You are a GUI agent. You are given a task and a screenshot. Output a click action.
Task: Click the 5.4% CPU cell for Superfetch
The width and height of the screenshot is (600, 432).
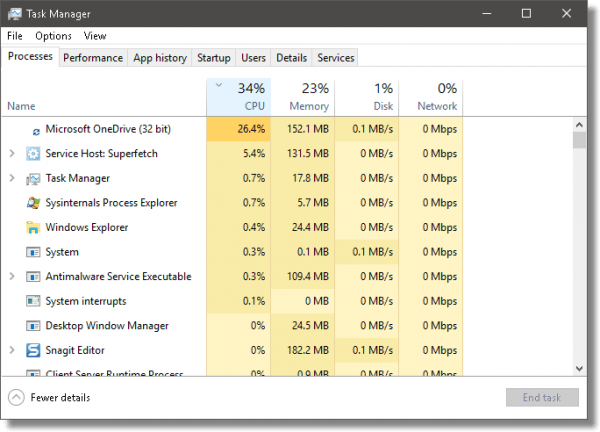239,154
